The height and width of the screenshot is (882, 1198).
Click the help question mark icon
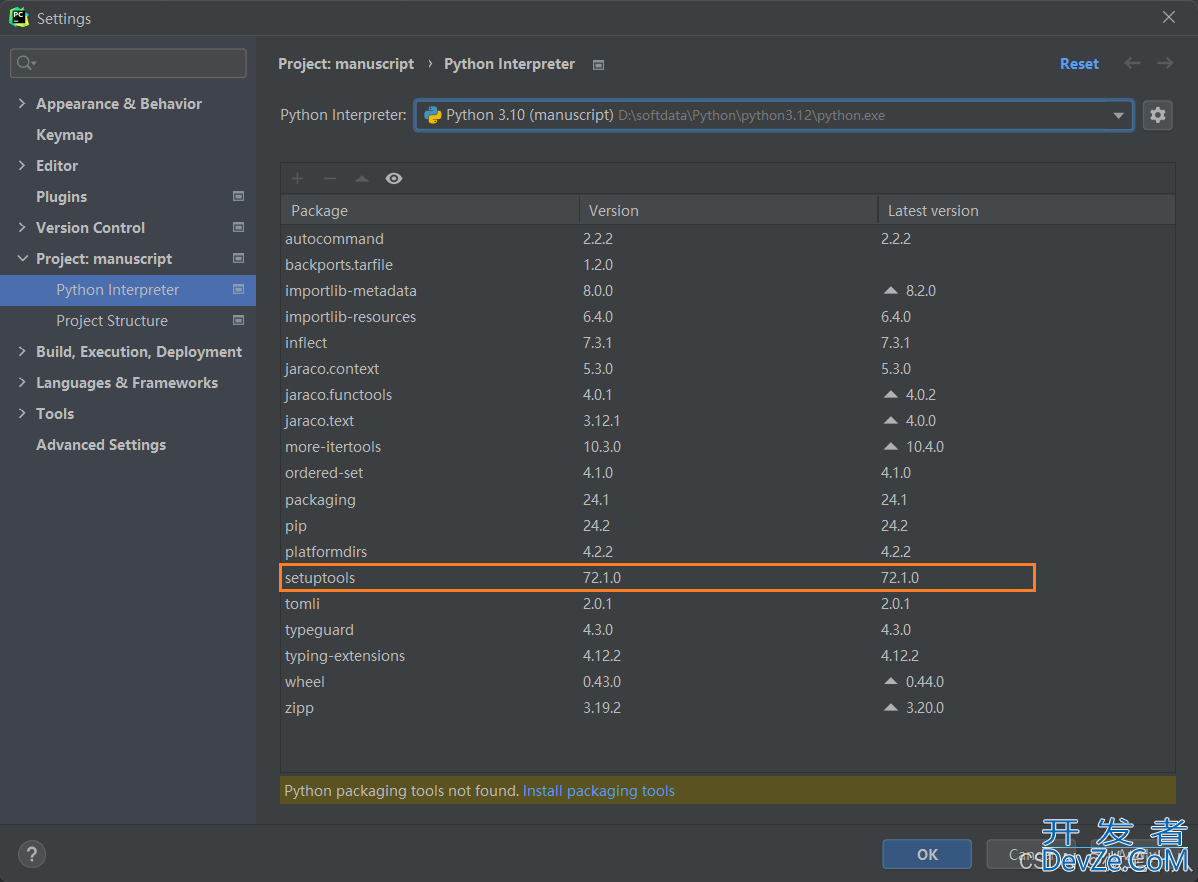[32, 854]
